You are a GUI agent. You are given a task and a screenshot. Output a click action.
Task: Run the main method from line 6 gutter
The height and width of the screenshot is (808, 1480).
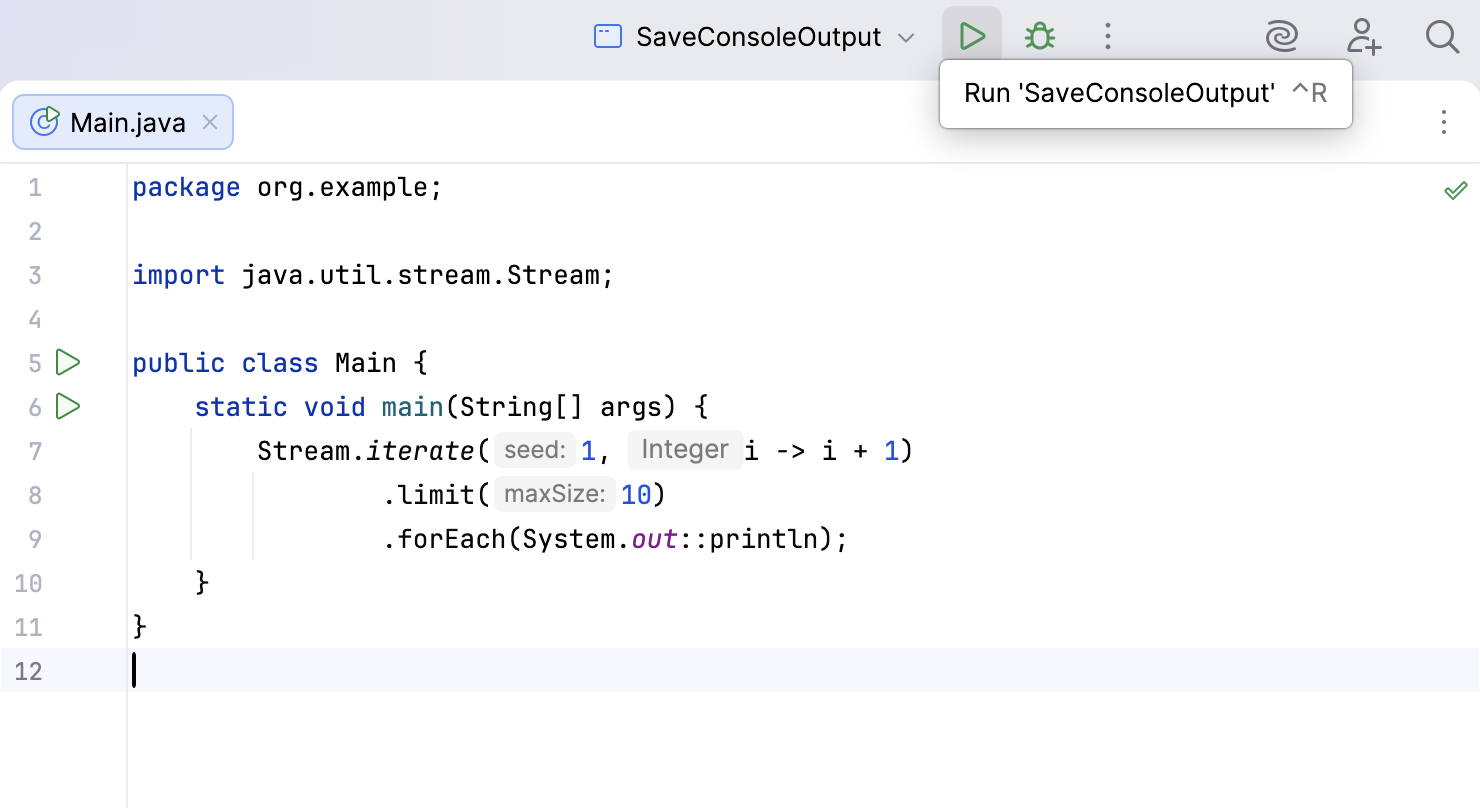[x=67, y=406]
